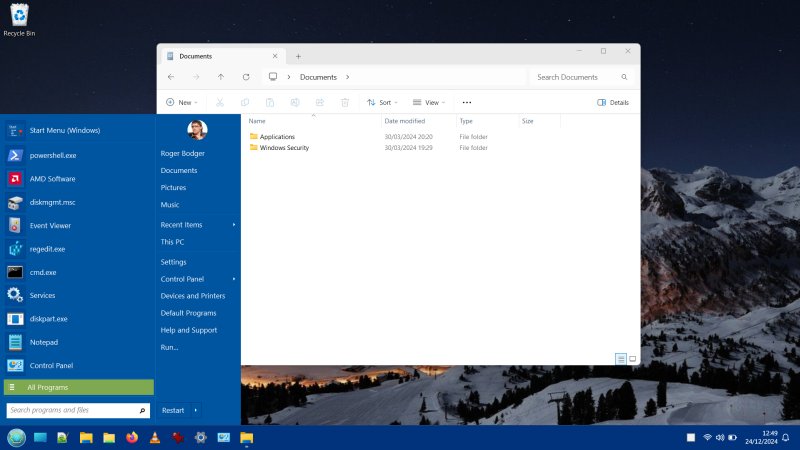The width and height of the screenshot is (800, 450).
Task: Open the View dropdown in Explorer
Action: tap(430, 102)
